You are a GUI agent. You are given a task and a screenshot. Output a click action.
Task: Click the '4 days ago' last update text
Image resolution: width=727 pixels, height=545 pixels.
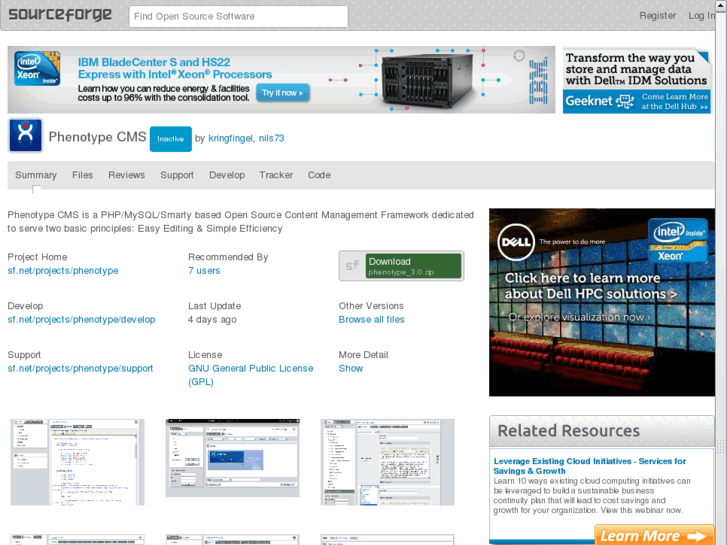[212, 320]
